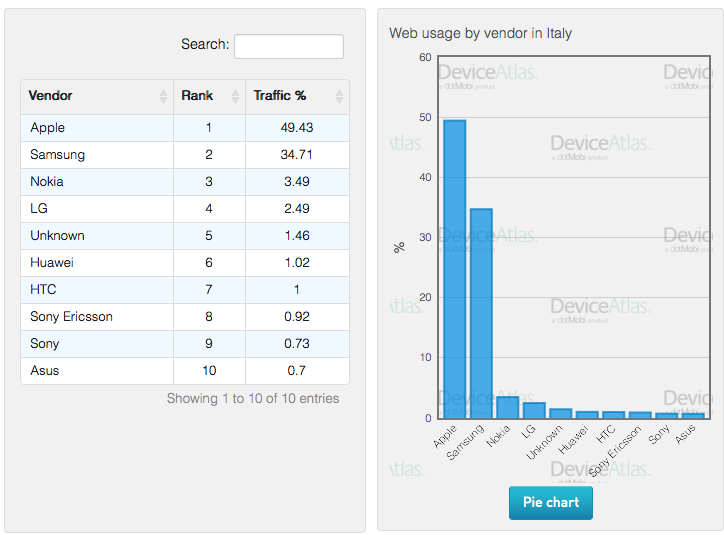This screenshot has width=724, height=535.
Task: Click the Rank column header
Action: click(210, 96)
